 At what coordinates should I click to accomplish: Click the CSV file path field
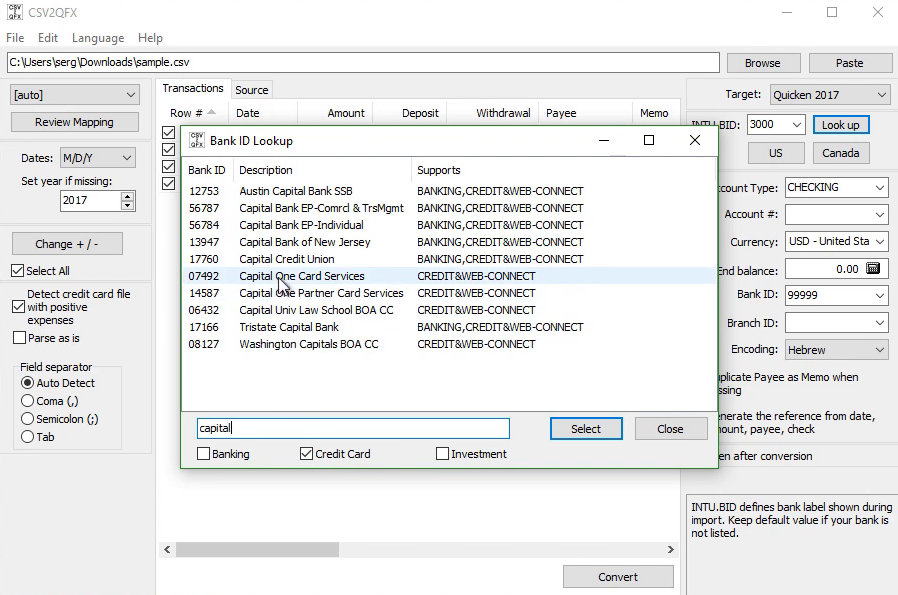pyautogui.click(x=363, y=62)
